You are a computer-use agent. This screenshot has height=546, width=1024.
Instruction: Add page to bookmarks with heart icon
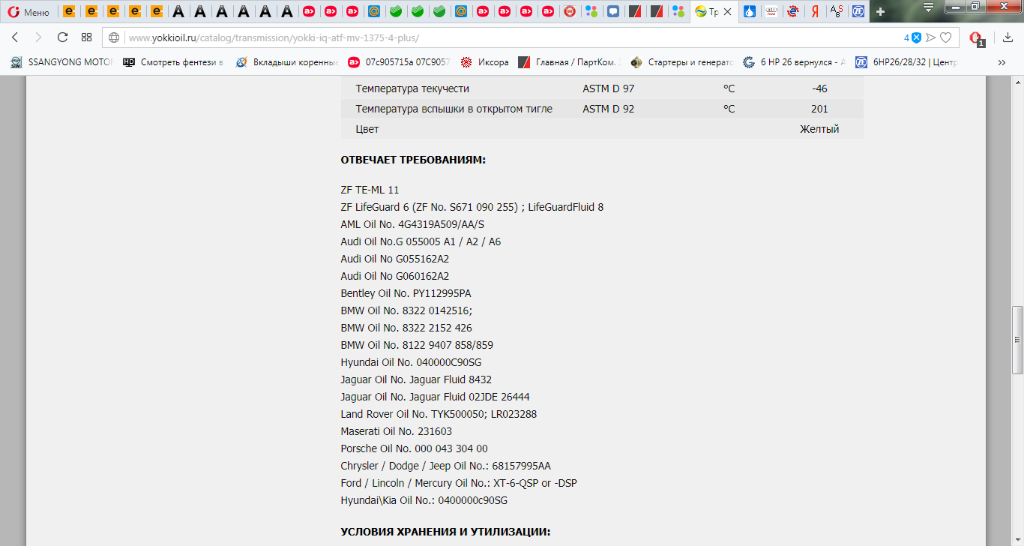click(944, 37)
